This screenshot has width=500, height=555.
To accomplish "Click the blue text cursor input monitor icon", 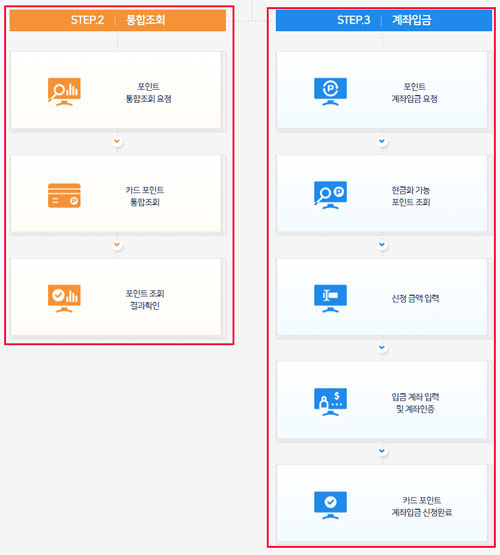I will (x=331, y=298).
